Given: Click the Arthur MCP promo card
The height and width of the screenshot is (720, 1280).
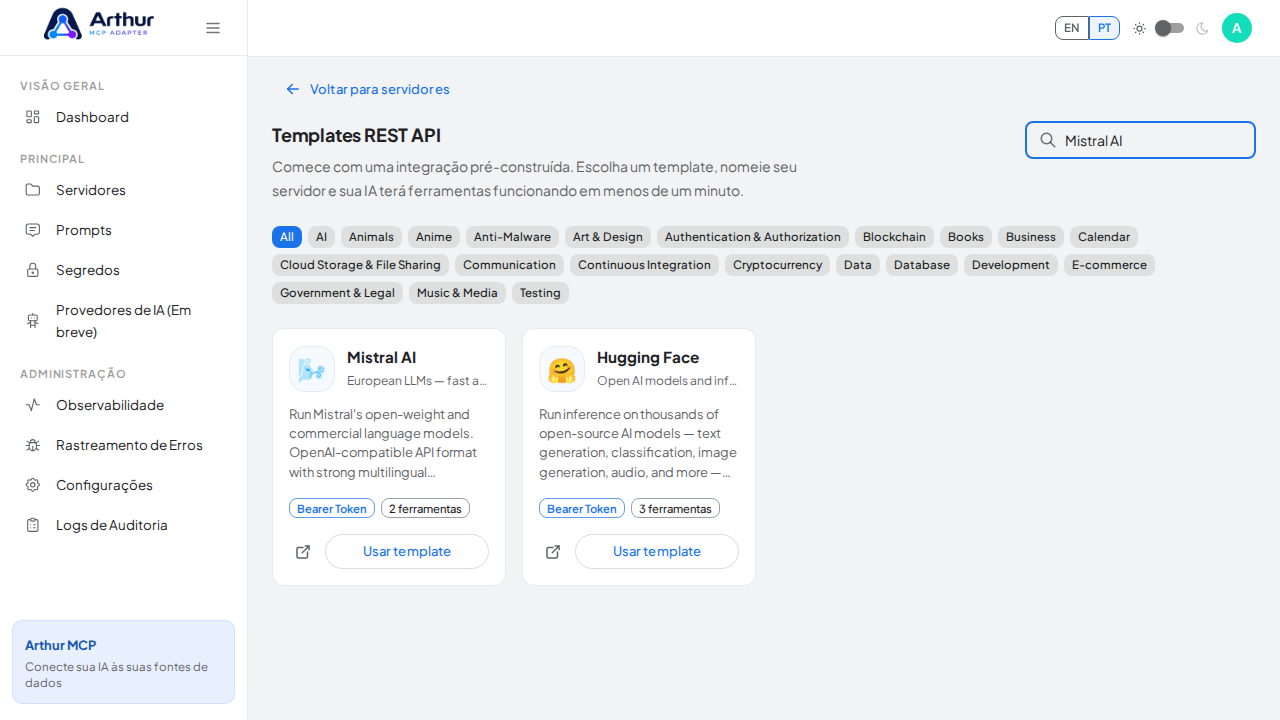Looking at the screenshot, I should [x=123, y=662].
